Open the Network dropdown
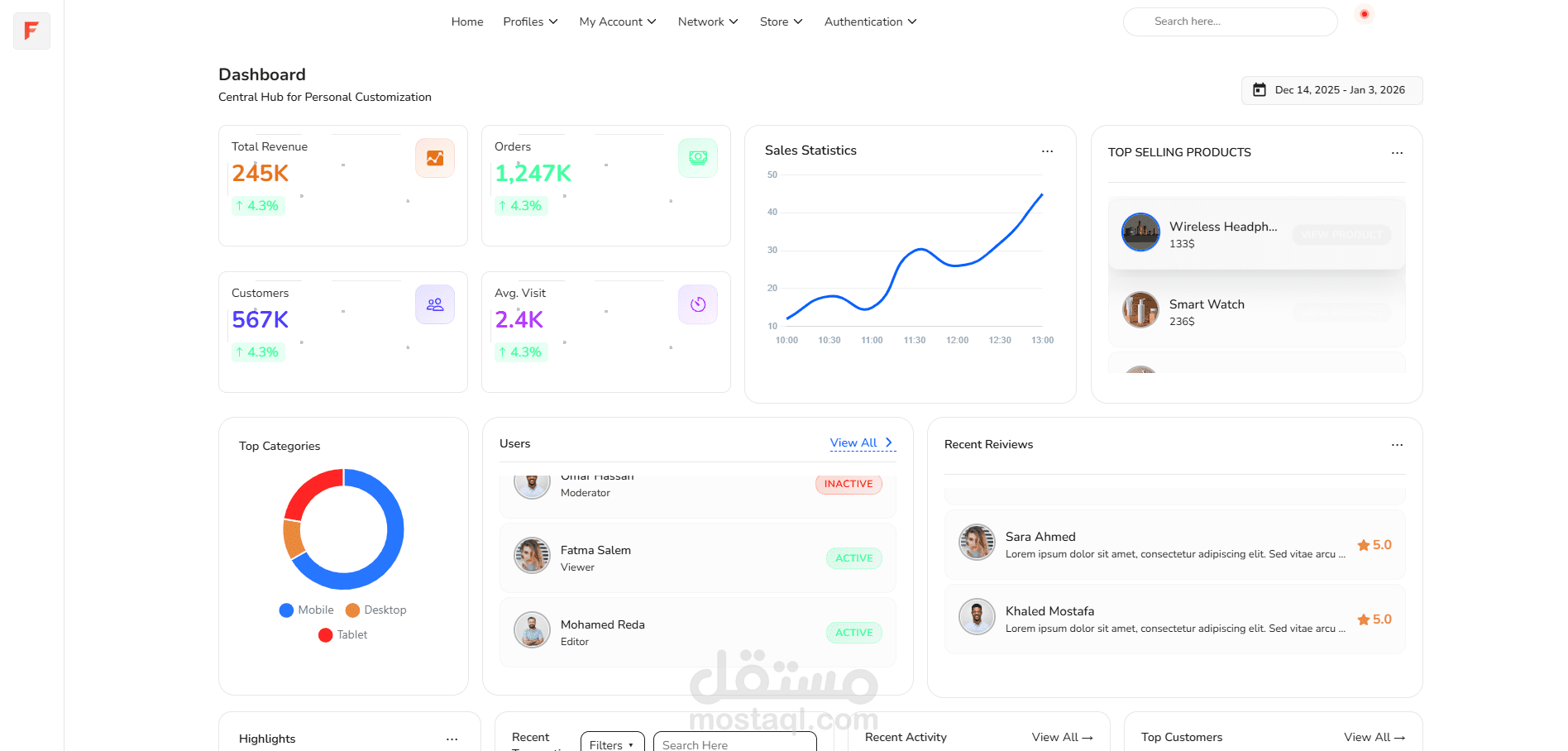This screenshot has width=1568, height=751. pos(708,22)
